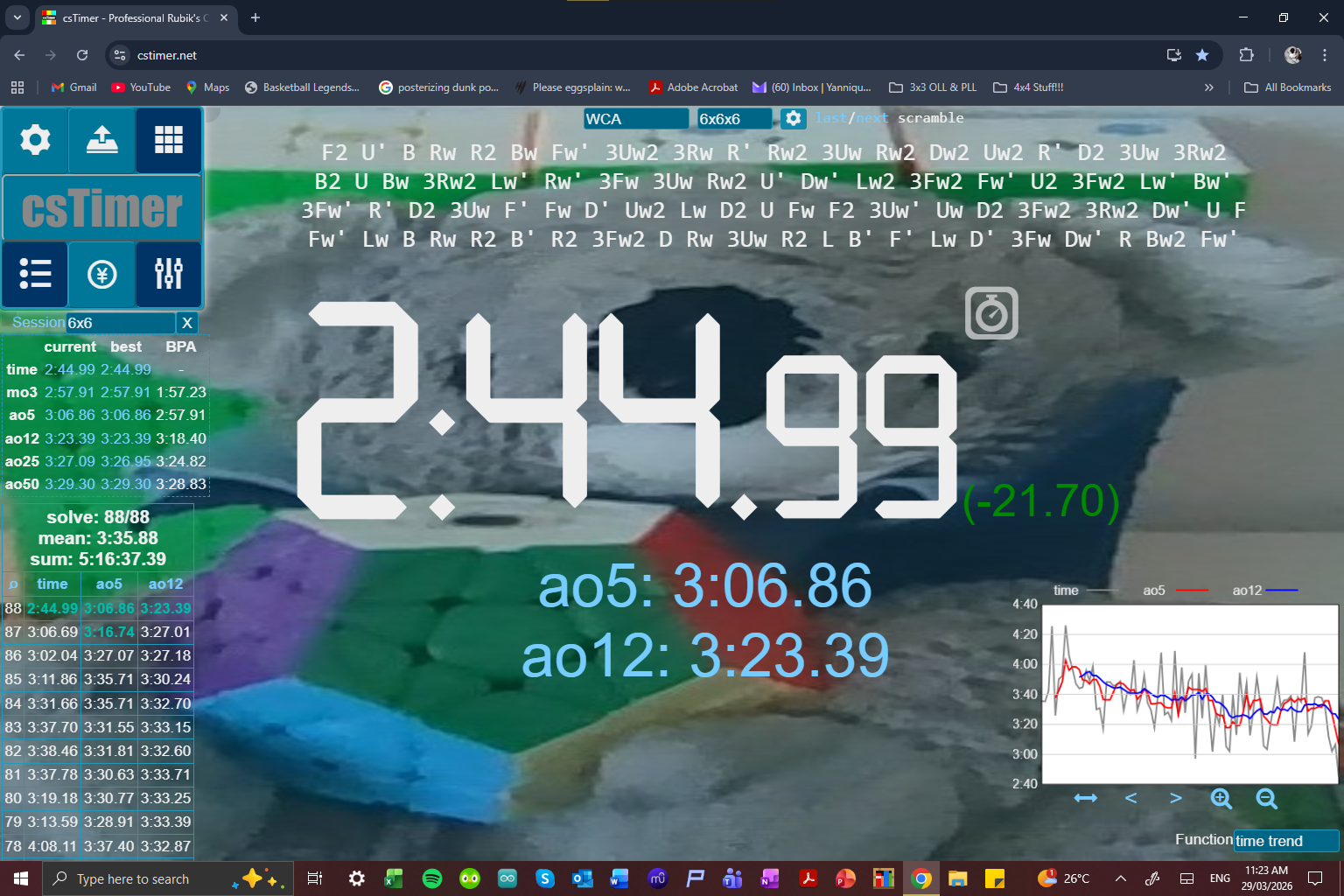The width and height of the screenshot is (1344, 896).
Task: Click the stopwatch input icon
Action: point(991,313)
